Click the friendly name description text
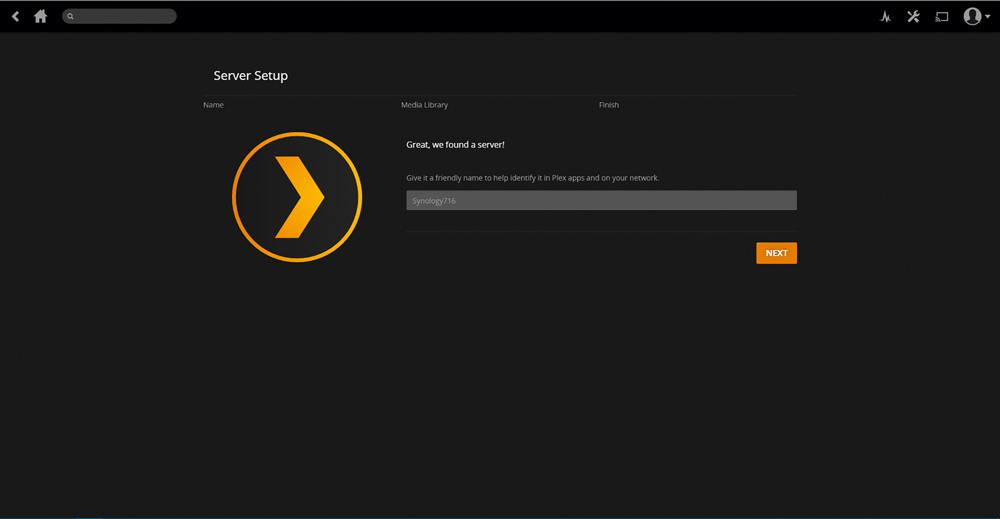The height and width of the screenshot is (519, 1000). 533,178
